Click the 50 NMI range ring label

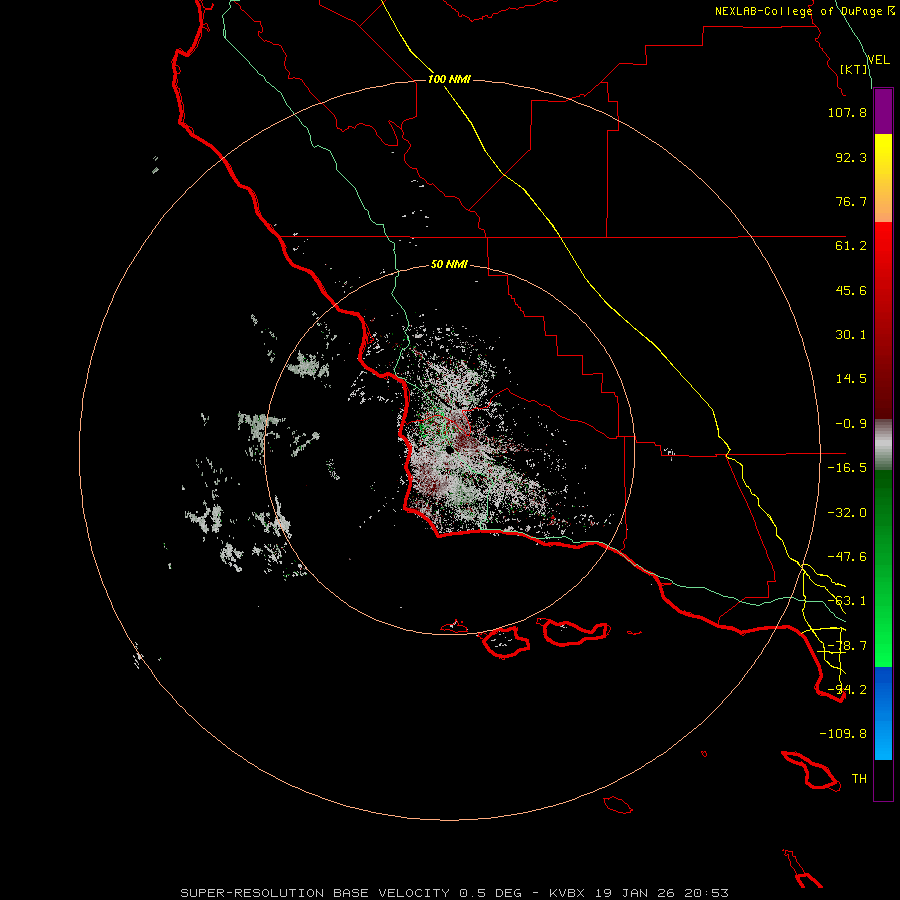449,265
